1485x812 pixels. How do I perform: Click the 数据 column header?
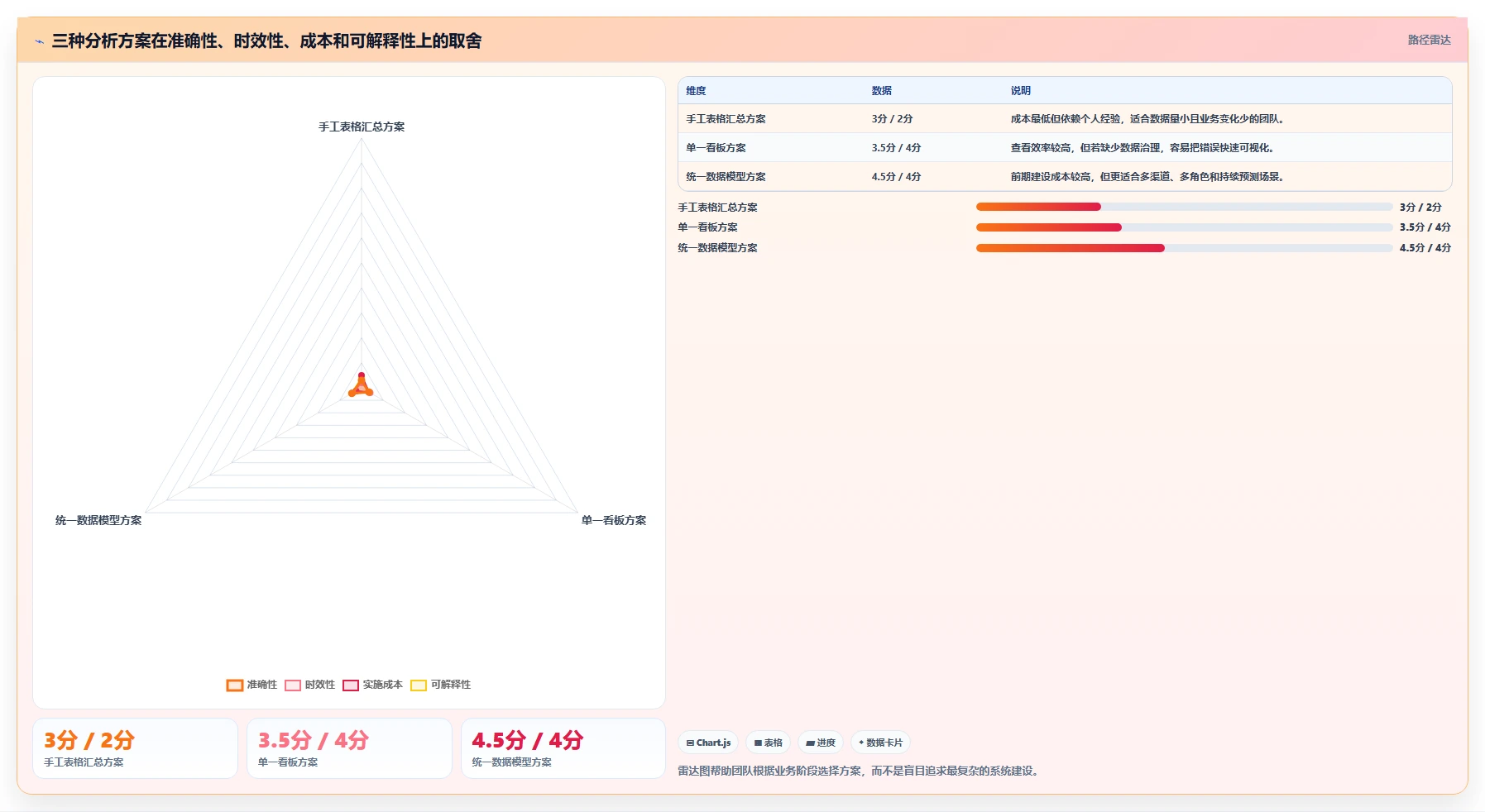click(x=882, y=91)
